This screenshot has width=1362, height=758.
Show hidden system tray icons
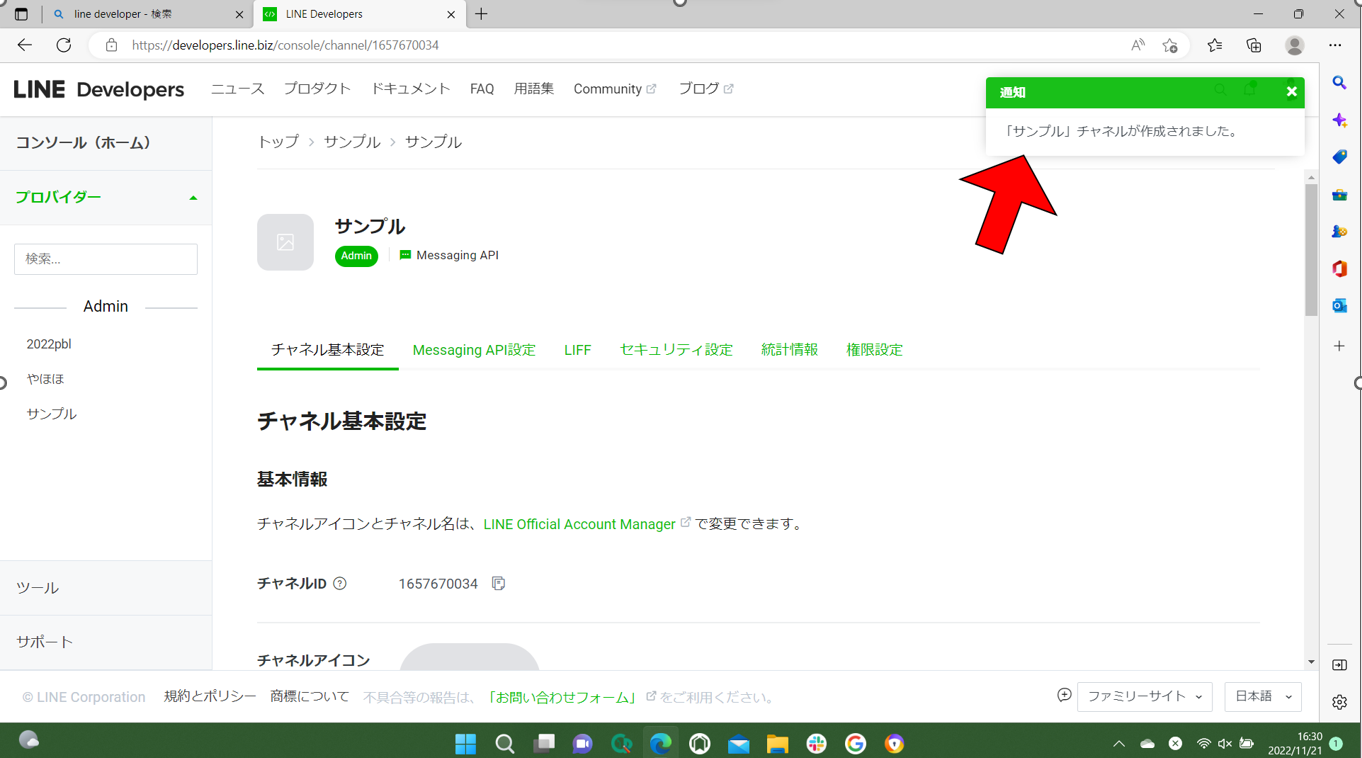click(x=1119, y=744)
